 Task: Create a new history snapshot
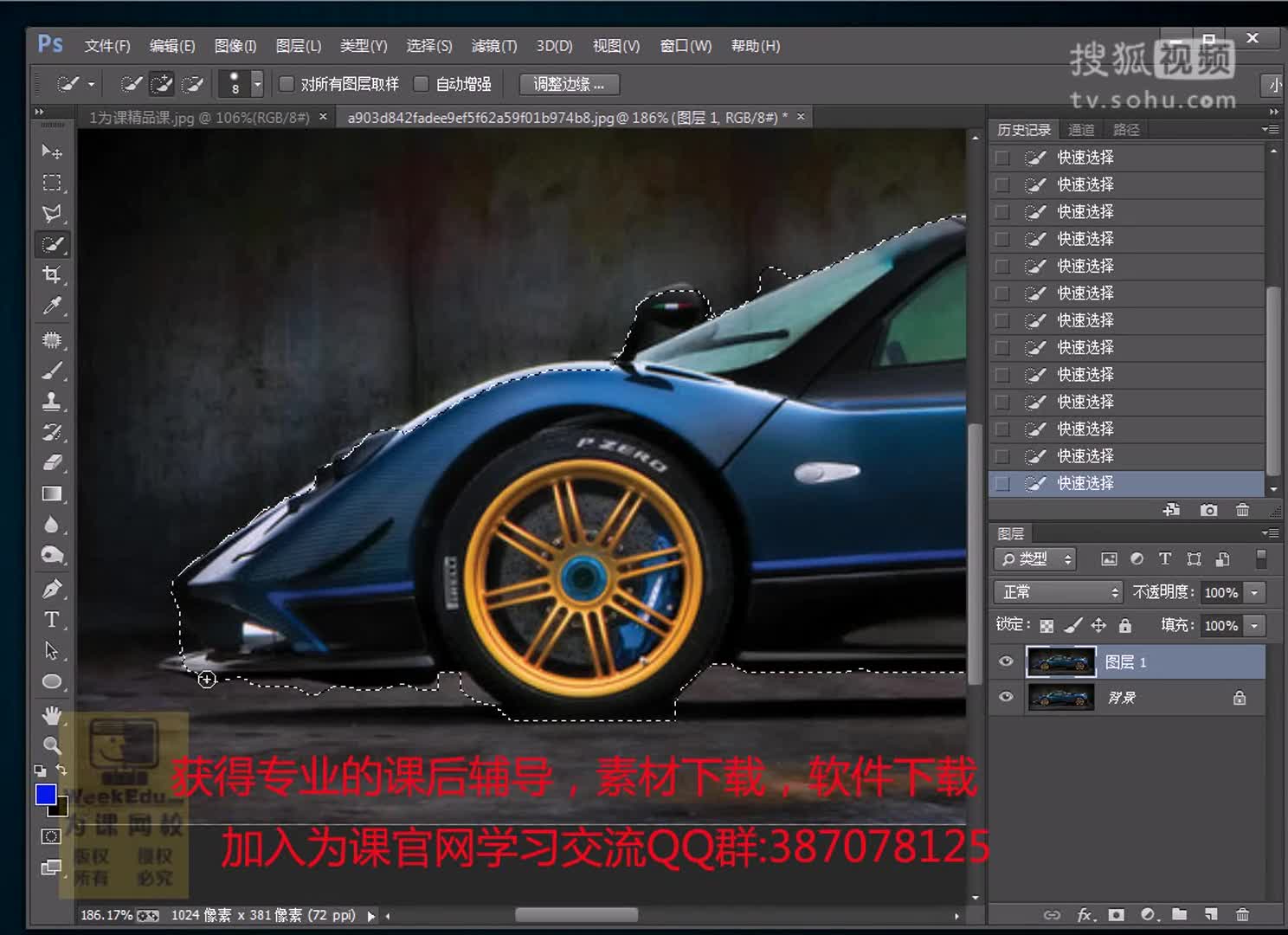pyautogui.click(x=1209, y=510)
